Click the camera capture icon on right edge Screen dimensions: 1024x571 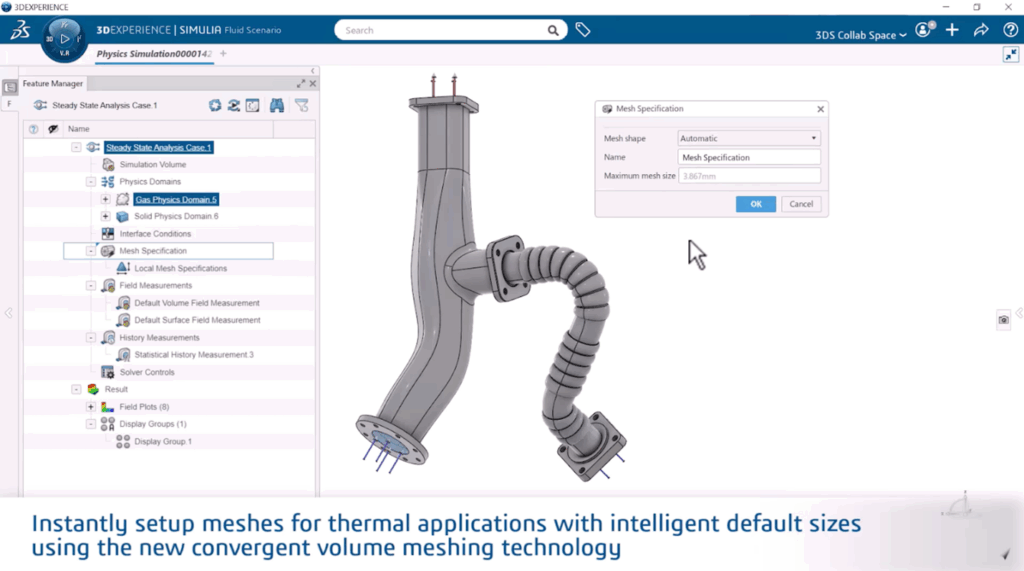click(1003, 320)
